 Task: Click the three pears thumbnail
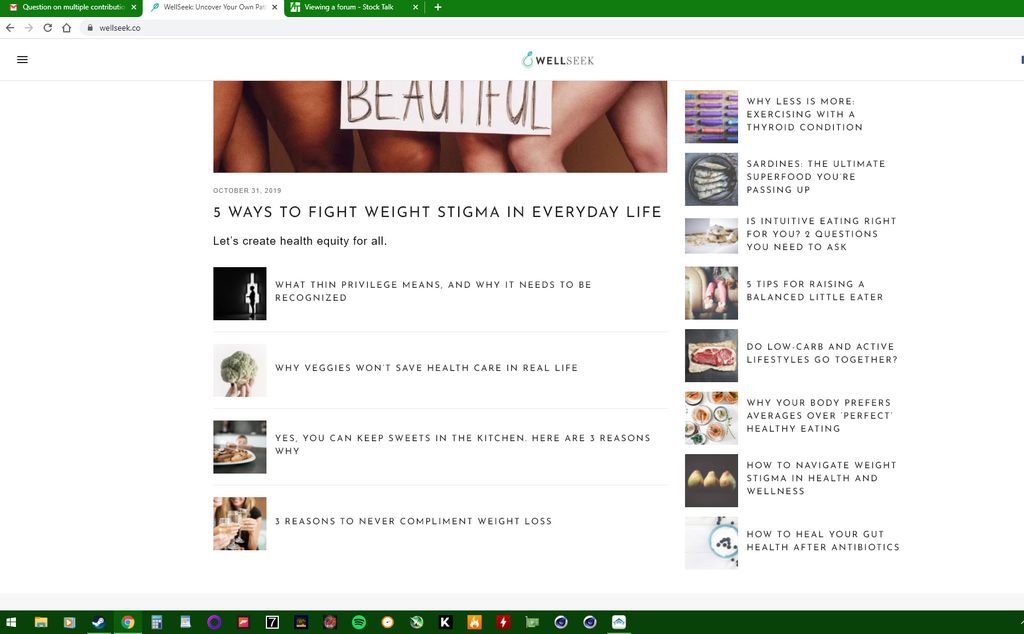click(711, 481)
